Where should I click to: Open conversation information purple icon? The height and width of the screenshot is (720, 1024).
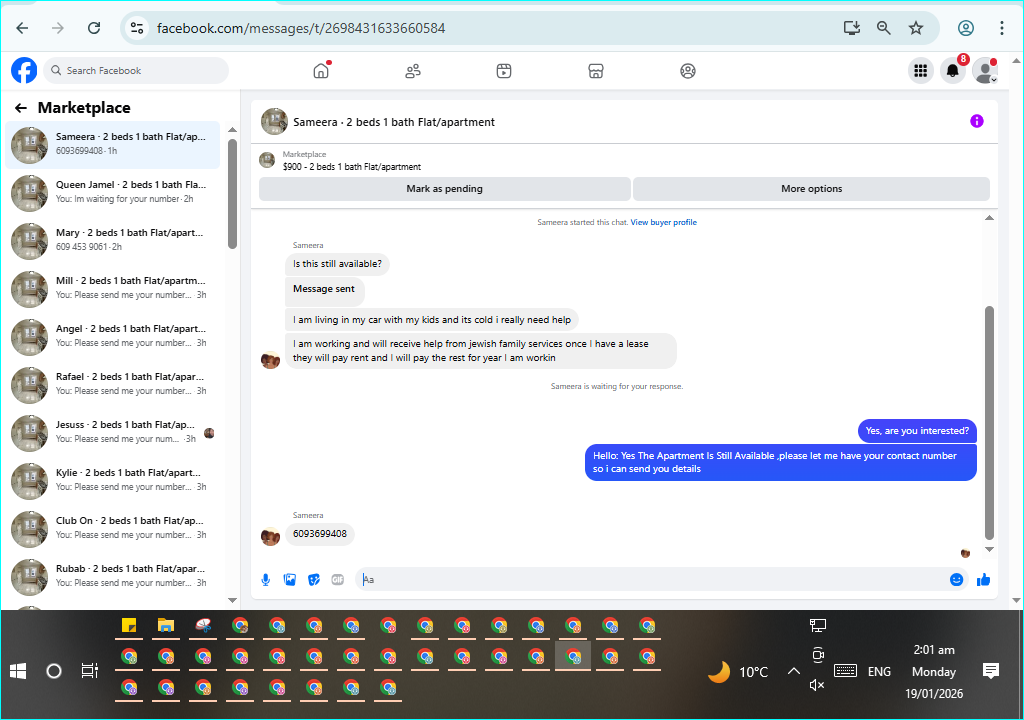pyautogui.click(x=976, y=121)
